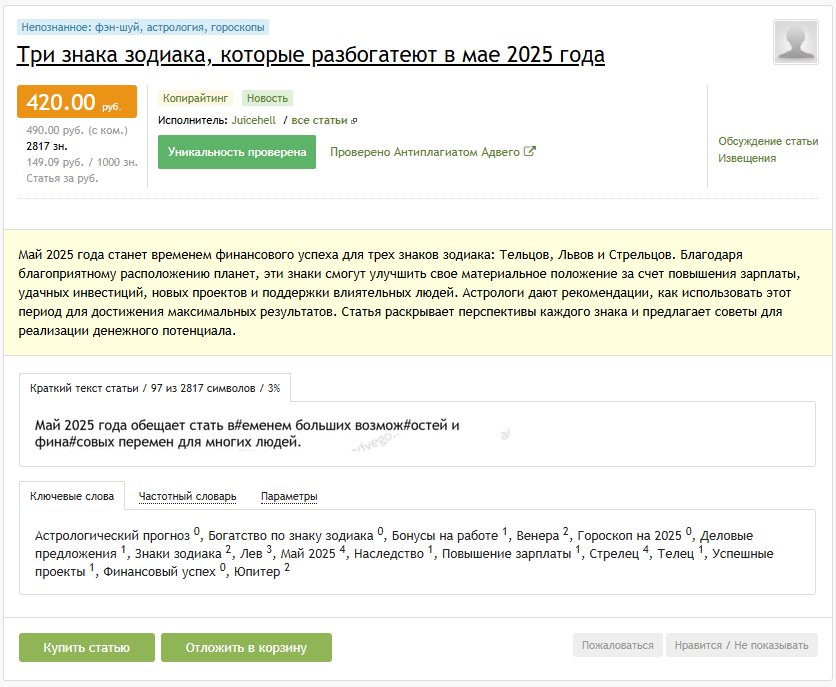
Task: Click keyword Богатство по знаку зодиака
Action: [x=291, y=536]
